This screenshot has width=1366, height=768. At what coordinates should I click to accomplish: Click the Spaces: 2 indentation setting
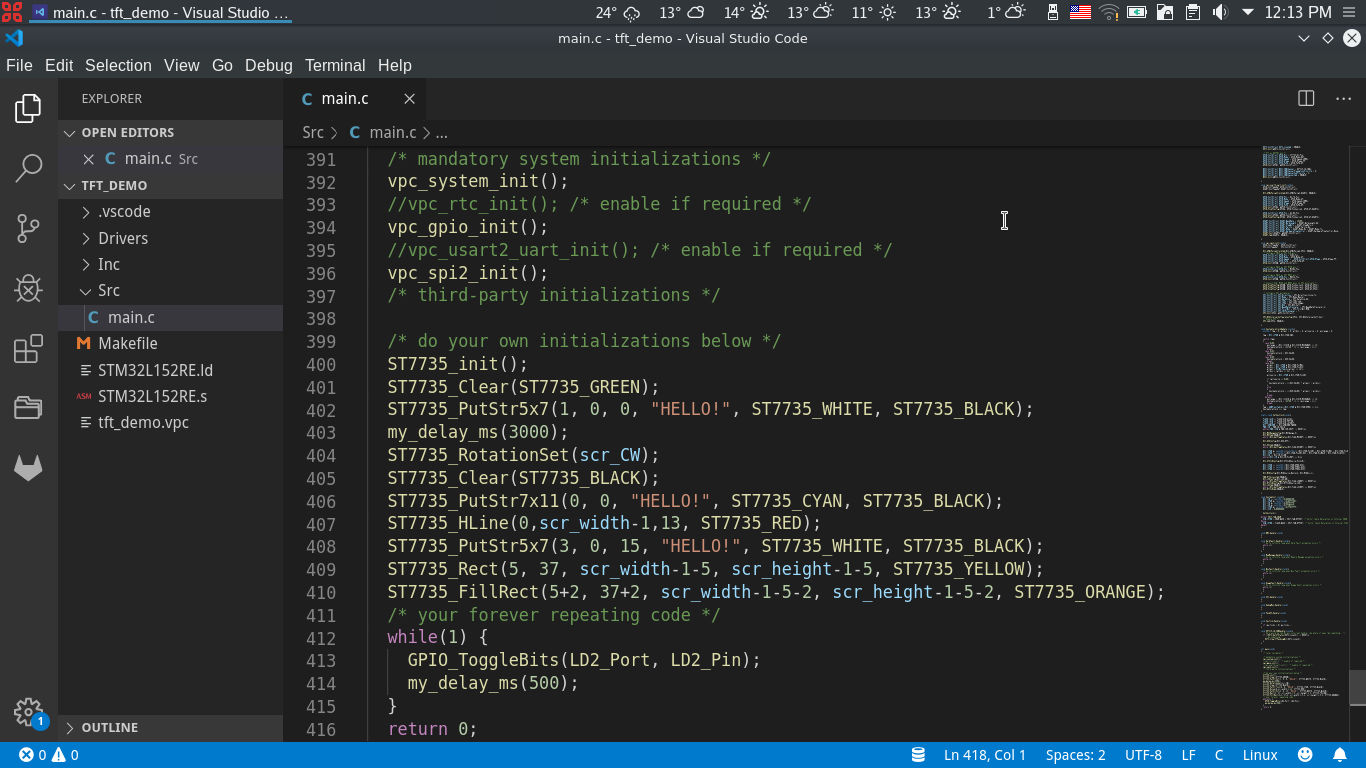coord(1075,755)
